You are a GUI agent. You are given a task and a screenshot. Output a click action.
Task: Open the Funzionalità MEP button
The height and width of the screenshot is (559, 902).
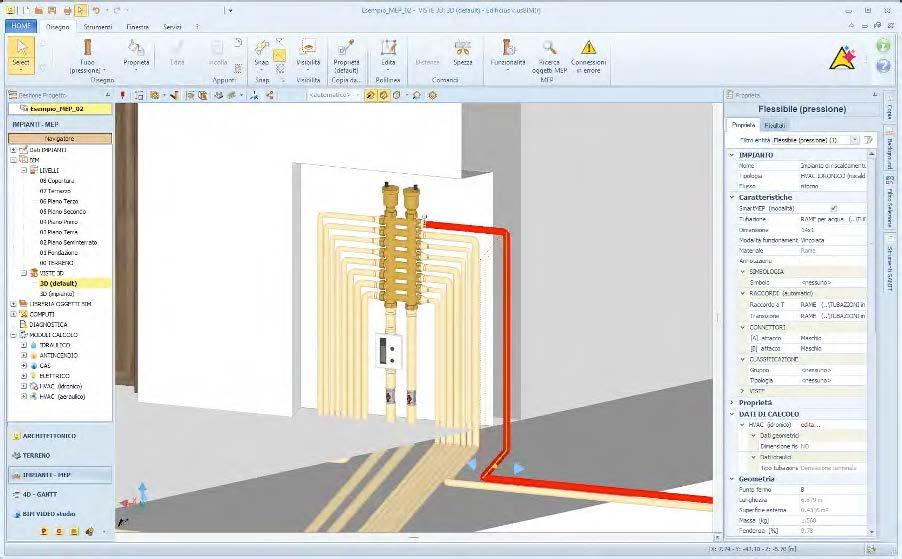pyautogui.click(x=507, y=55)
